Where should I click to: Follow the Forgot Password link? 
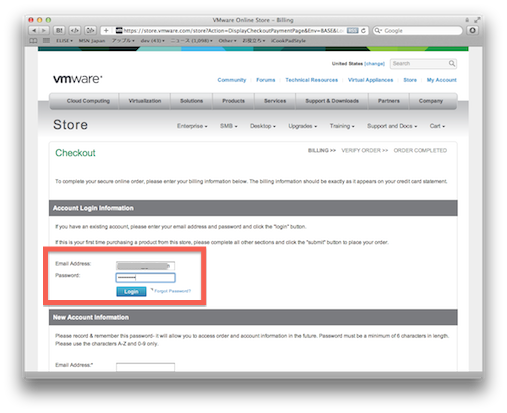click(x=172, y=291)
